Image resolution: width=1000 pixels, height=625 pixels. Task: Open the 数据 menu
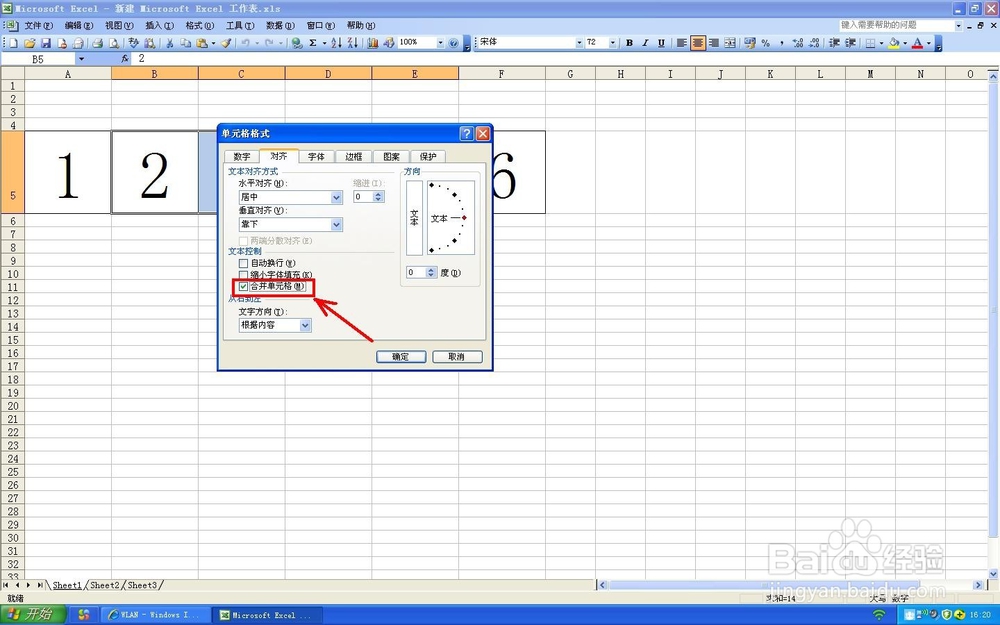(280, 26)
